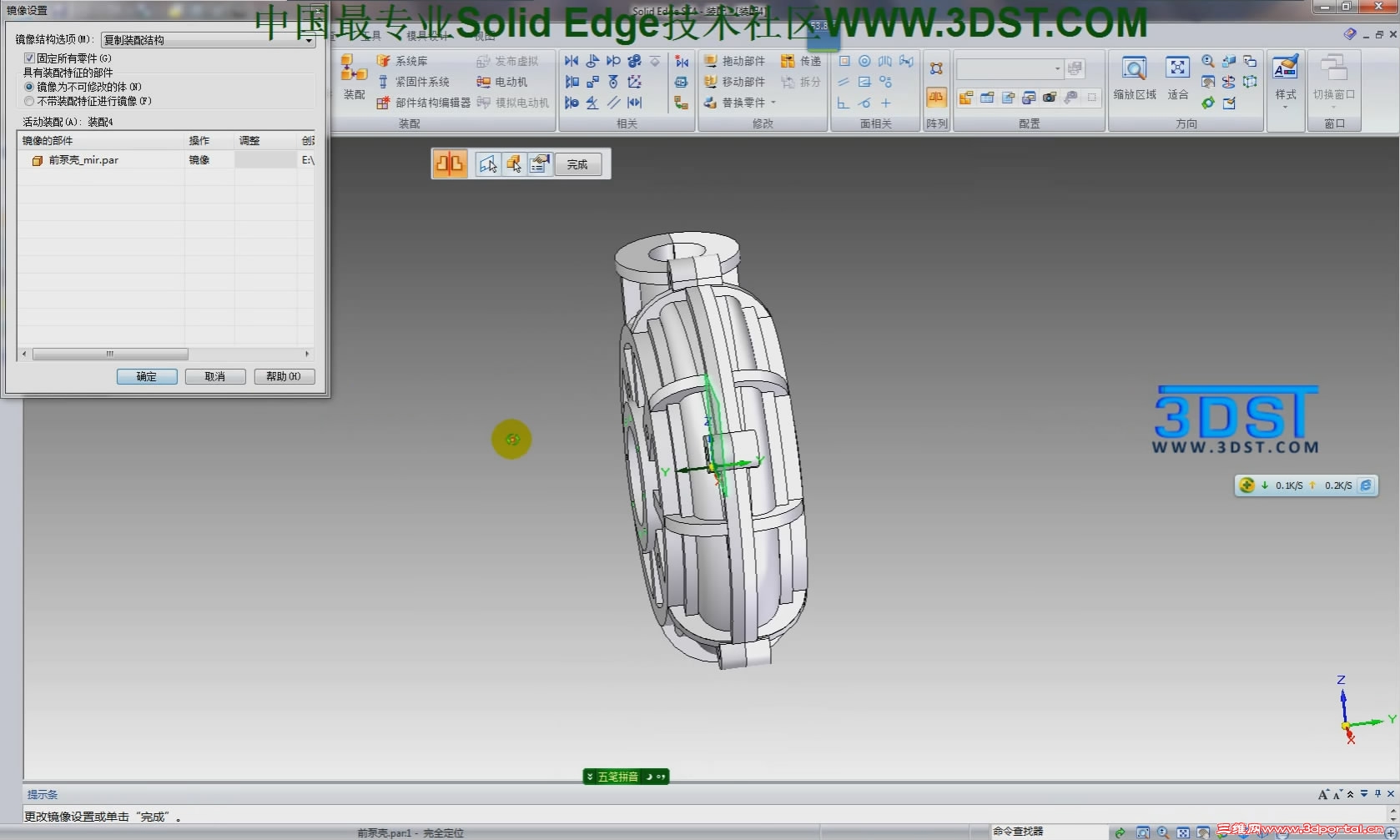Click the 移动部件 move component tool
The height and width of the screenshot is (840, 1400).
[738, 82]
